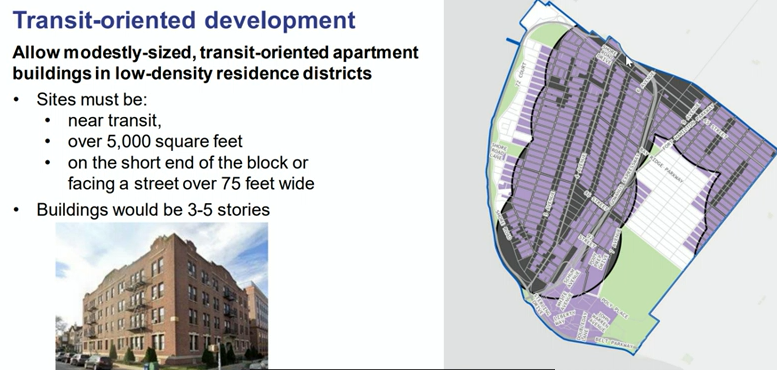The height and width of the screenshot is (370, 777).
Task: Click the "Buildings would be 3-5 stories" line
Action: 153,210
